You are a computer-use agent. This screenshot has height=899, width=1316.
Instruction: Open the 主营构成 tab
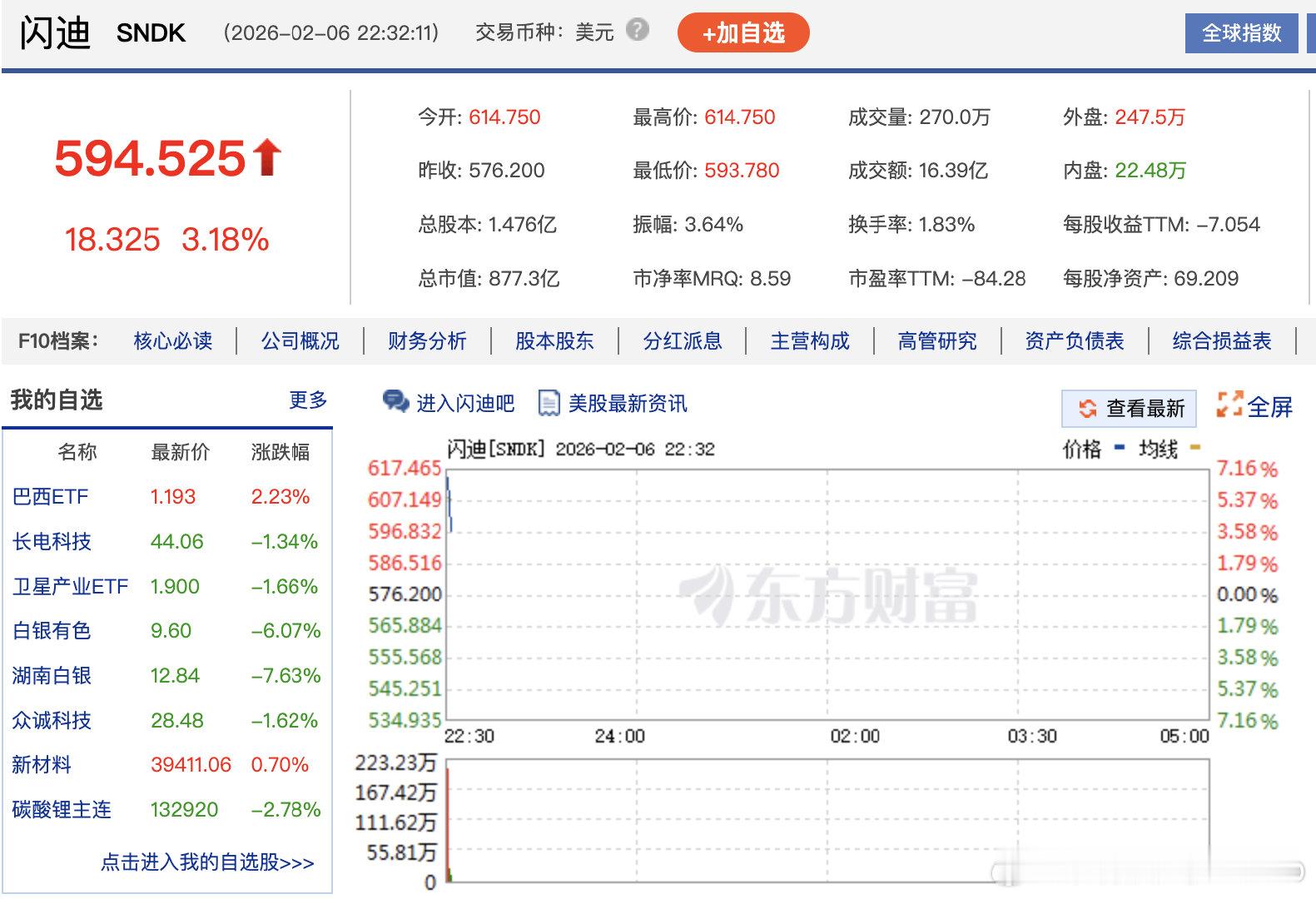tap(810, 340)
